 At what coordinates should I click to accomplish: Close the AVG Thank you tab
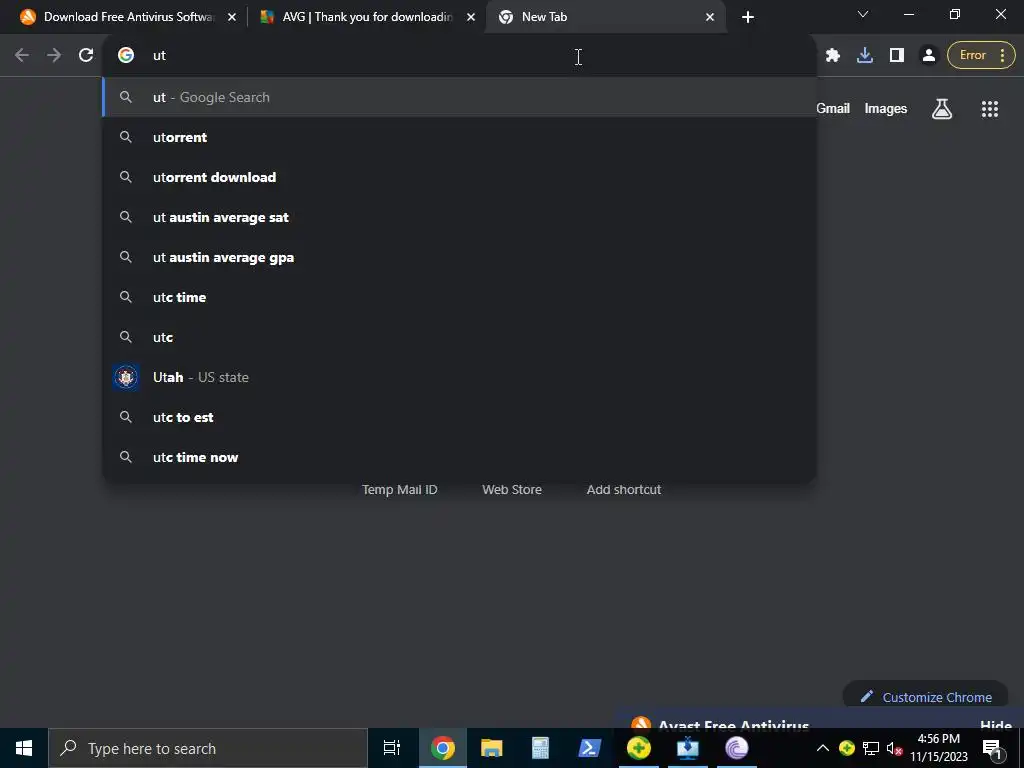471,17
